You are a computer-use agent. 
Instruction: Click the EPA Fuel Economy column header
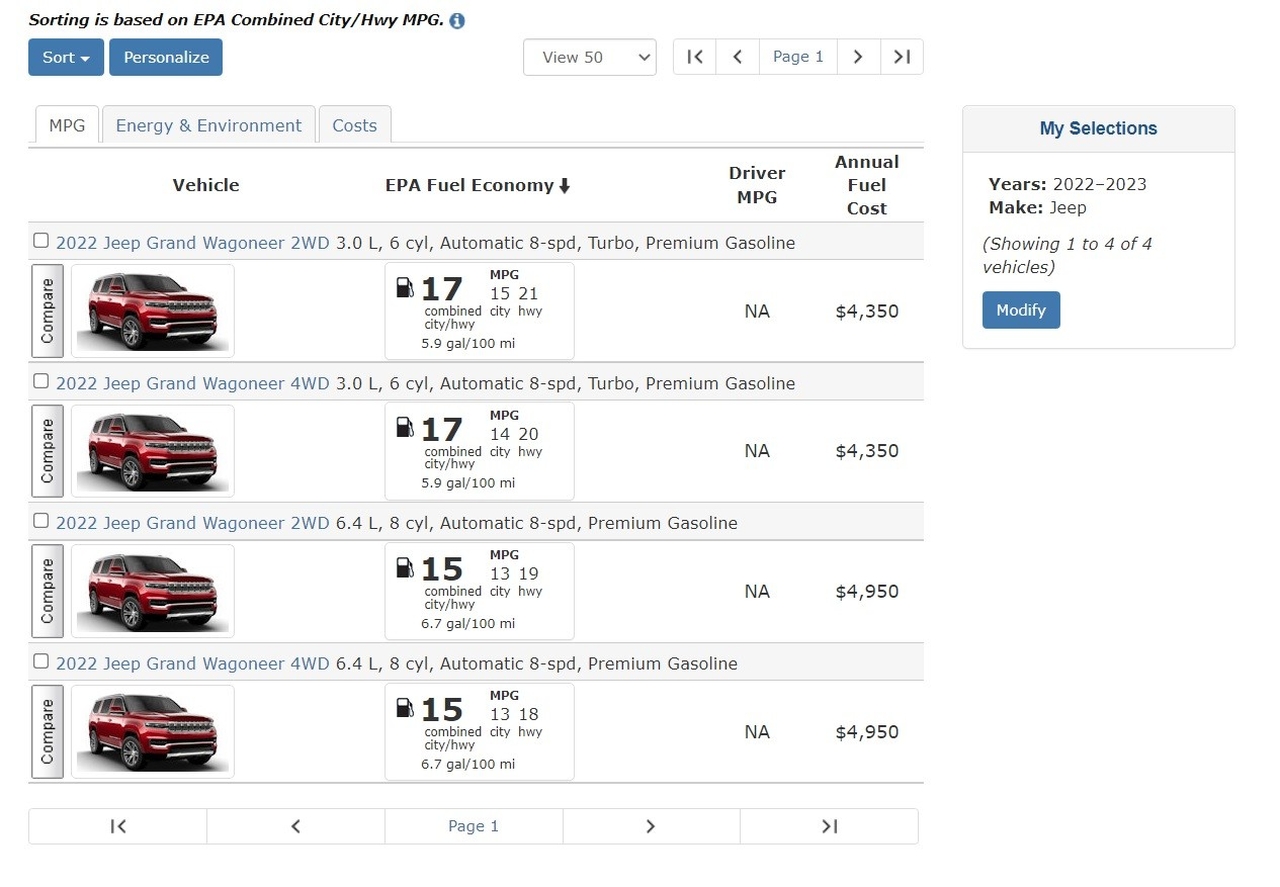[x=469, y=186]
